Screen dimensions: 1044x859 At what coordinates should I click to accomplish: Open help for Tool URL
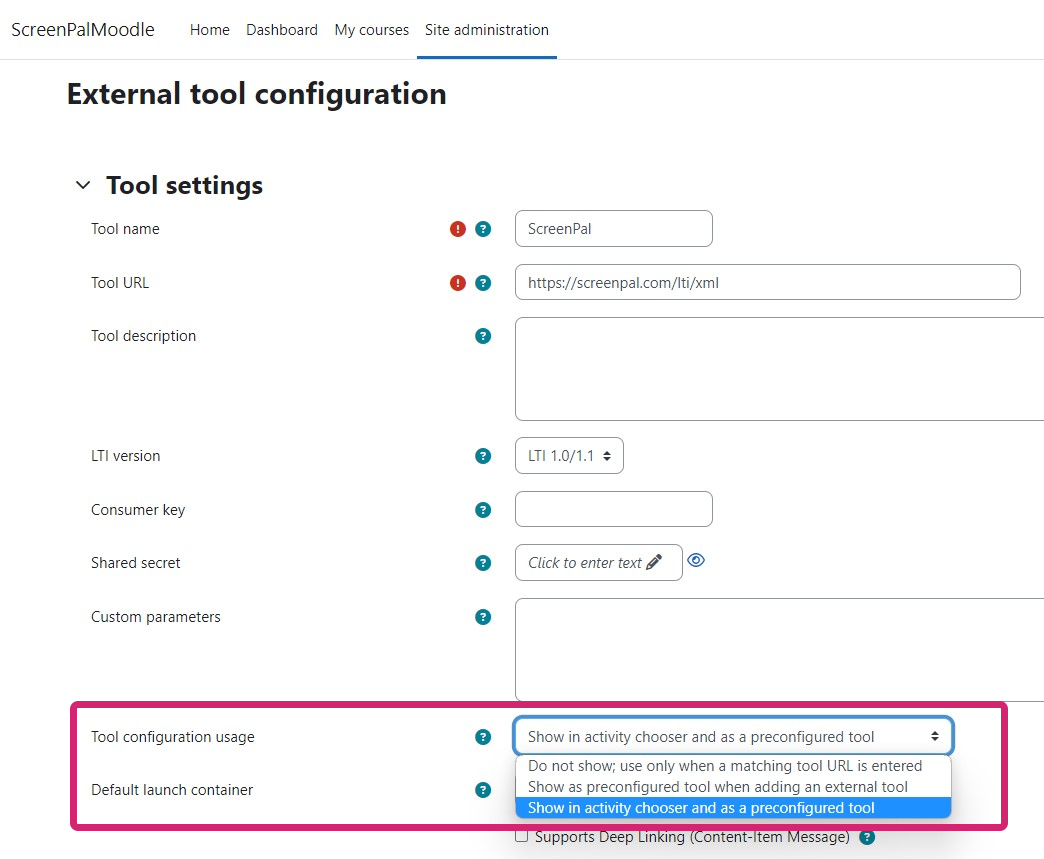483,283
